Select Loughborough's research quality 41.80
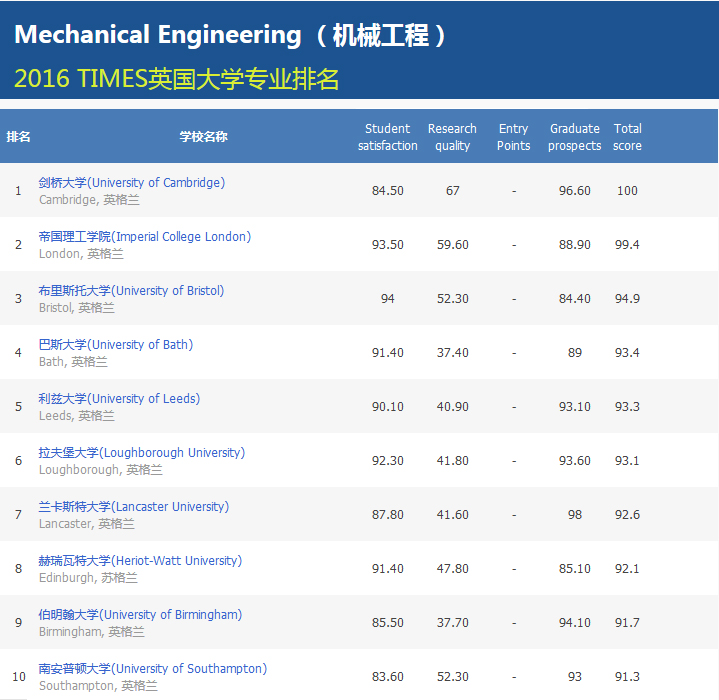The image size is (719, 700). point(453,461)
